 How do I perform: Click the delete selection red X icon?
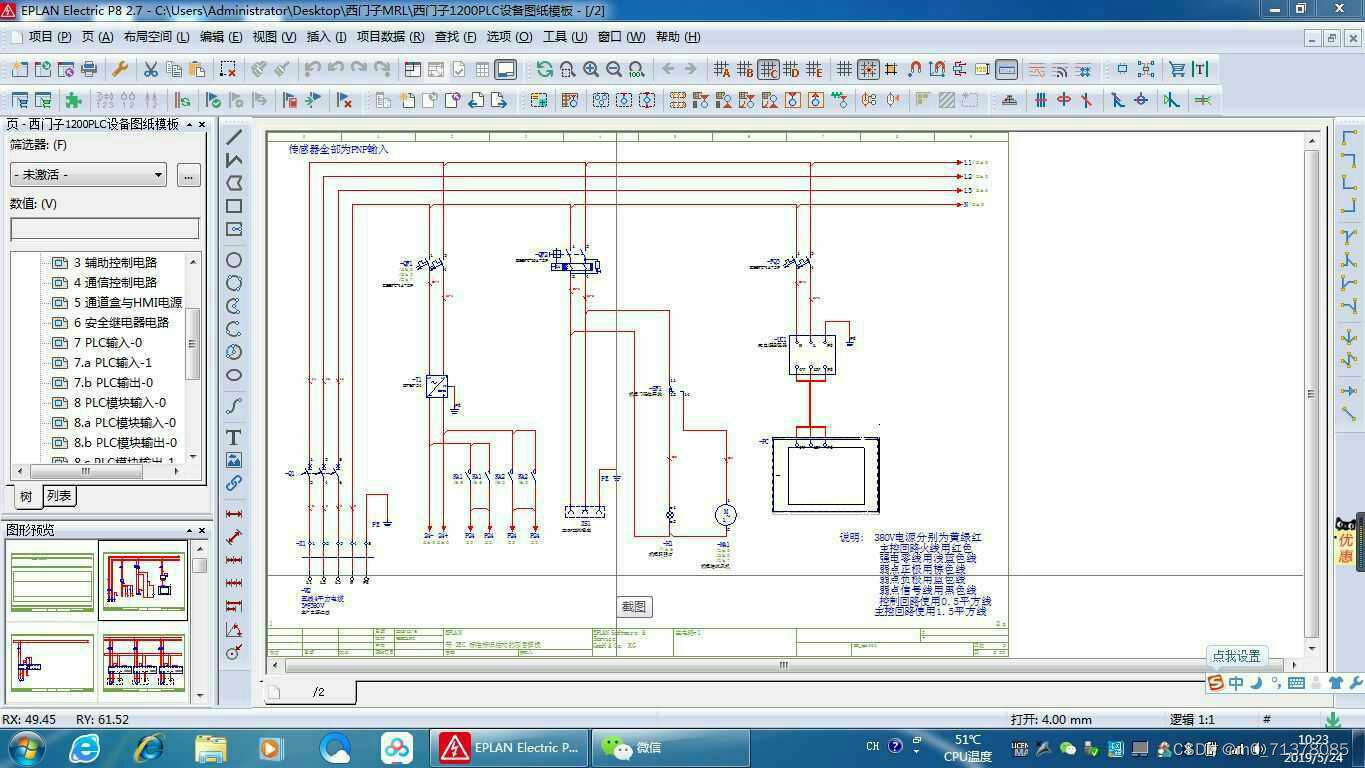coord(228,69)
